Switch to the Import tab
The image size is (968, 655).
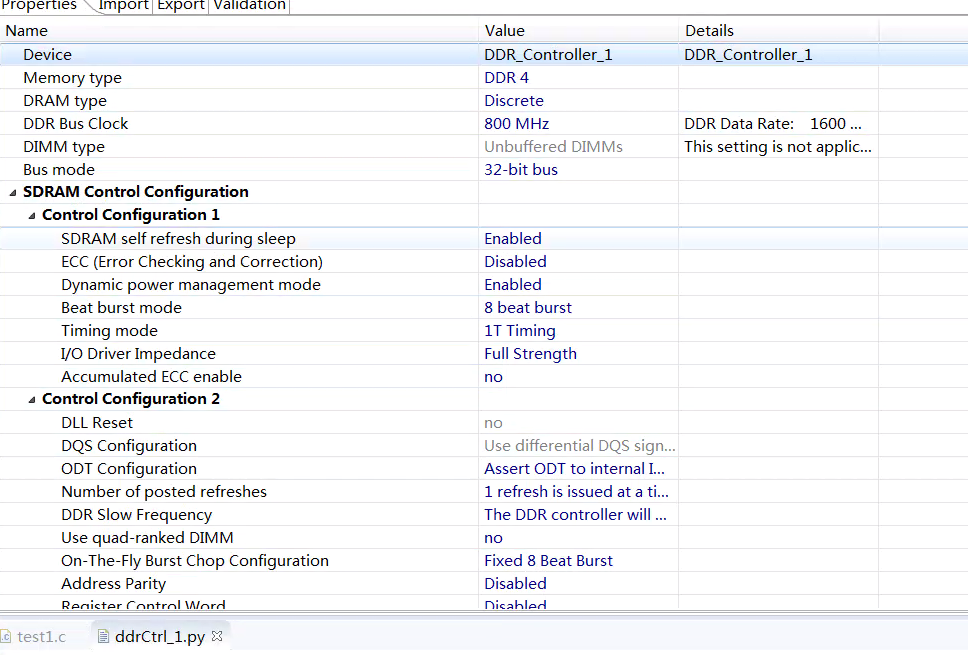pyautogui.click(x=123, y=5)
